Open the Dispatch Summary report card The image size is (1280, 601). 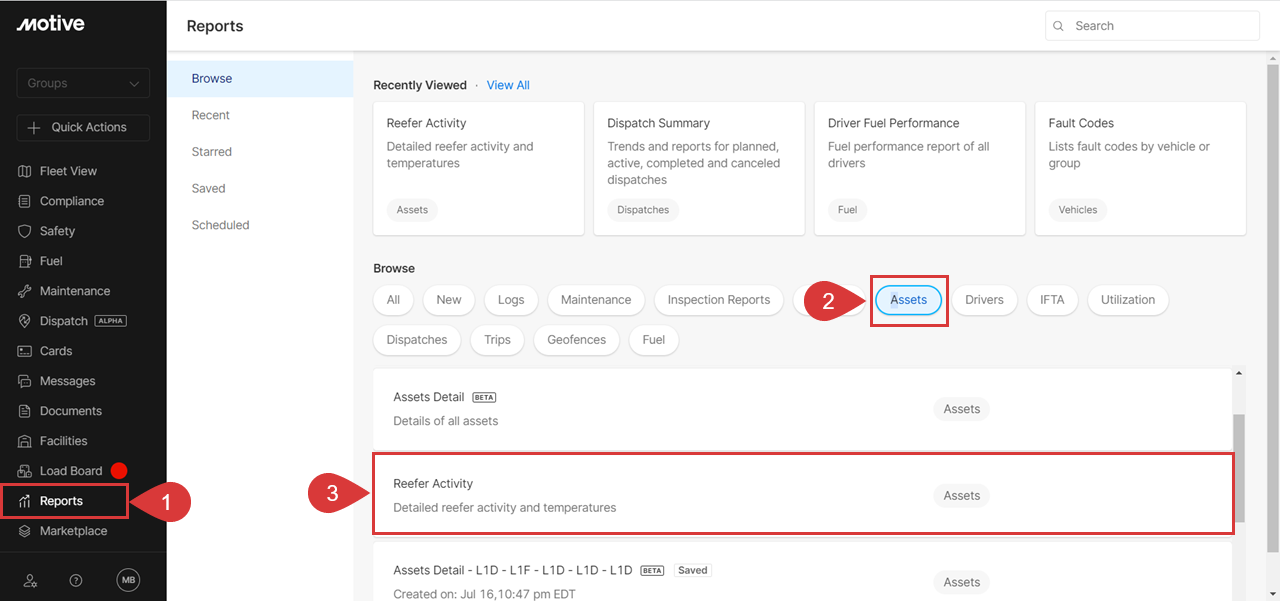click(699, 168)
